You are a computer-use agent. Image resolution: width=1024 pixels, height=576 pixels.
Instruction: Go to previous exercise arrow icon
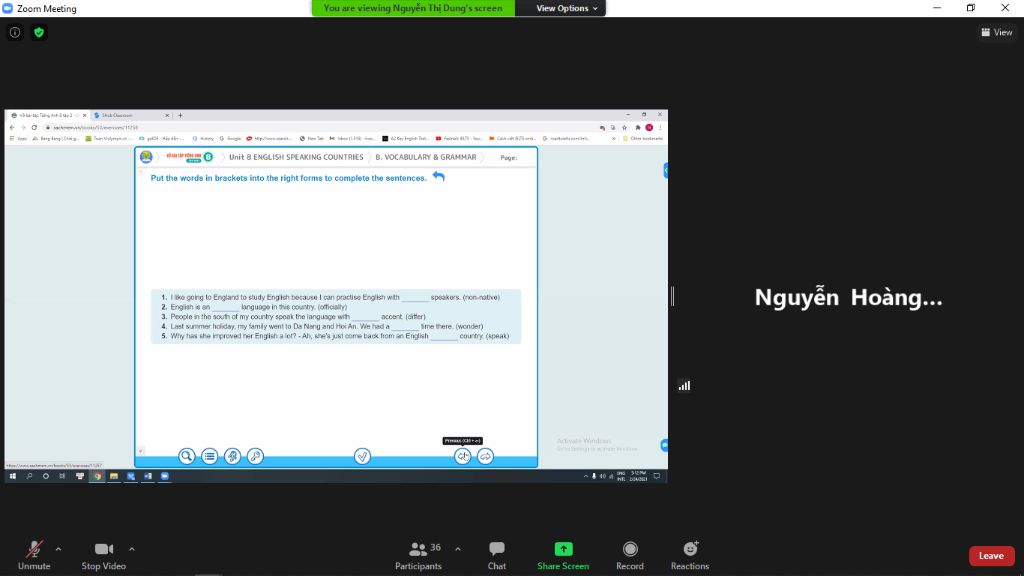coord(462,456)
